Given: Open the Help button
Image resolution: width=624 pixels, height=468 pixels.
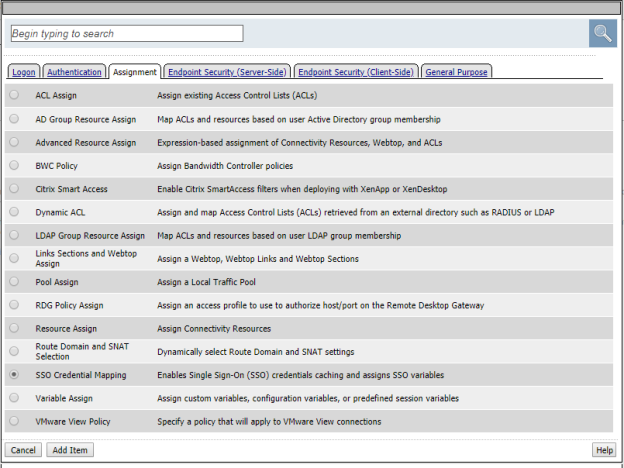Looking at the screenshot, I should 604,450.
